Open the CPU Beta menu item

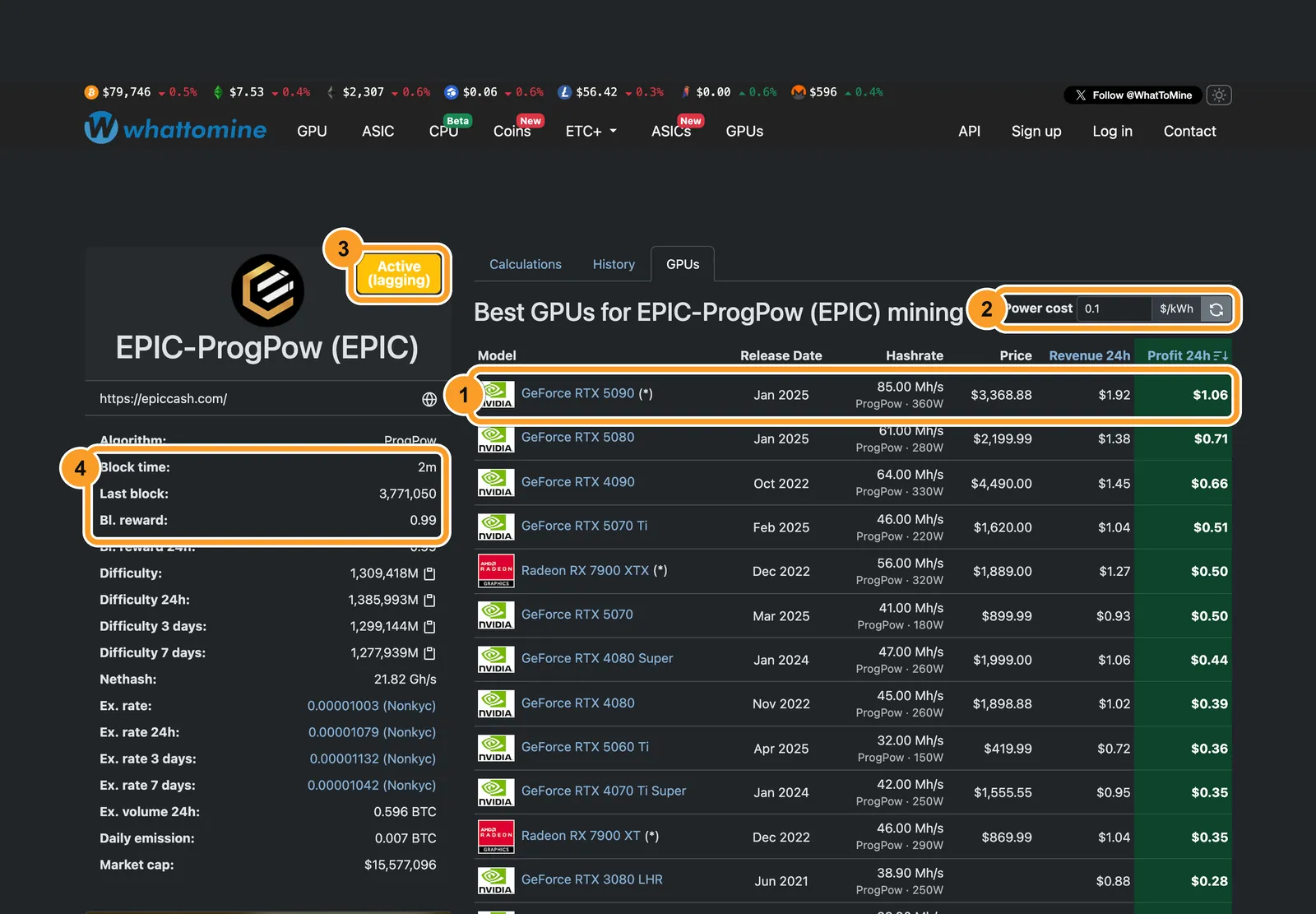[445, 132]
